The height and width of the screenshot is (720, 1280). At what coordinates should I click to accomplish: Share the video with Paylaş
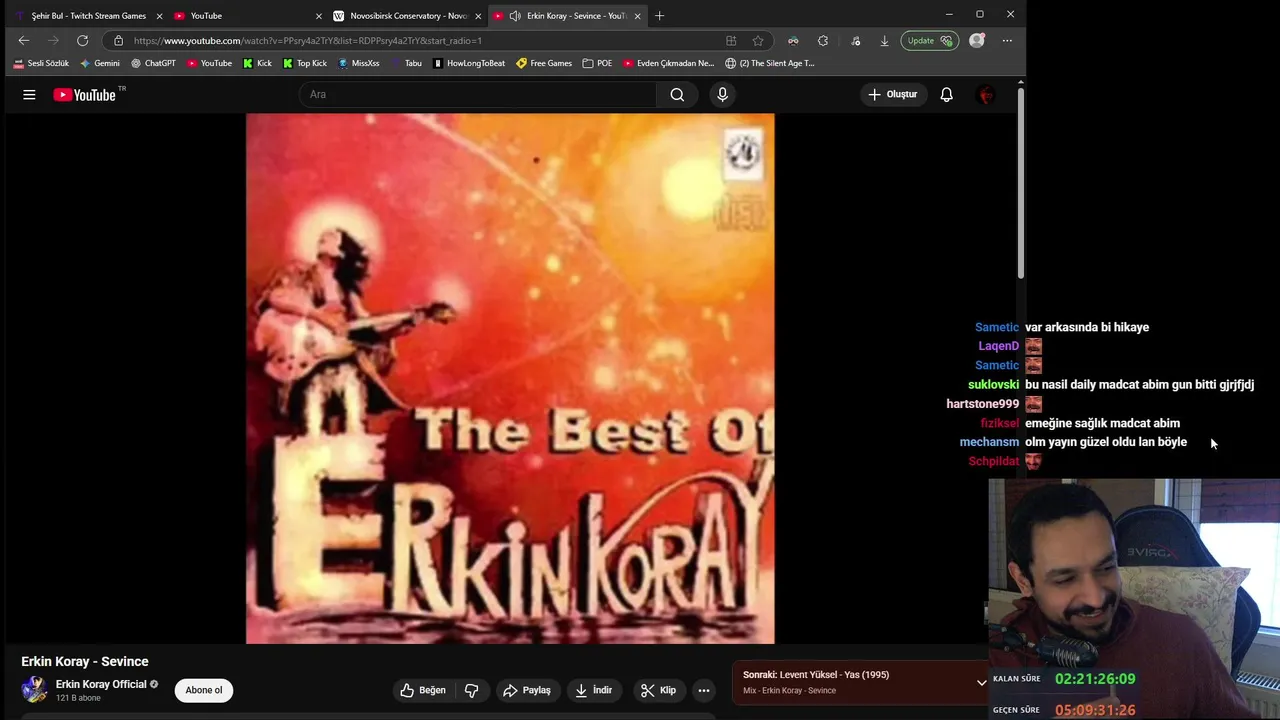tap(527, 690)
